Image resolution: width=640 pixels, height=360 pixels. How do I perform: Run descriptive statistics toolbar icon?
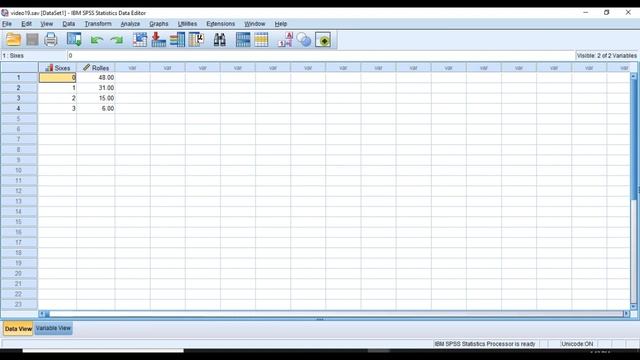click(196, 40)
